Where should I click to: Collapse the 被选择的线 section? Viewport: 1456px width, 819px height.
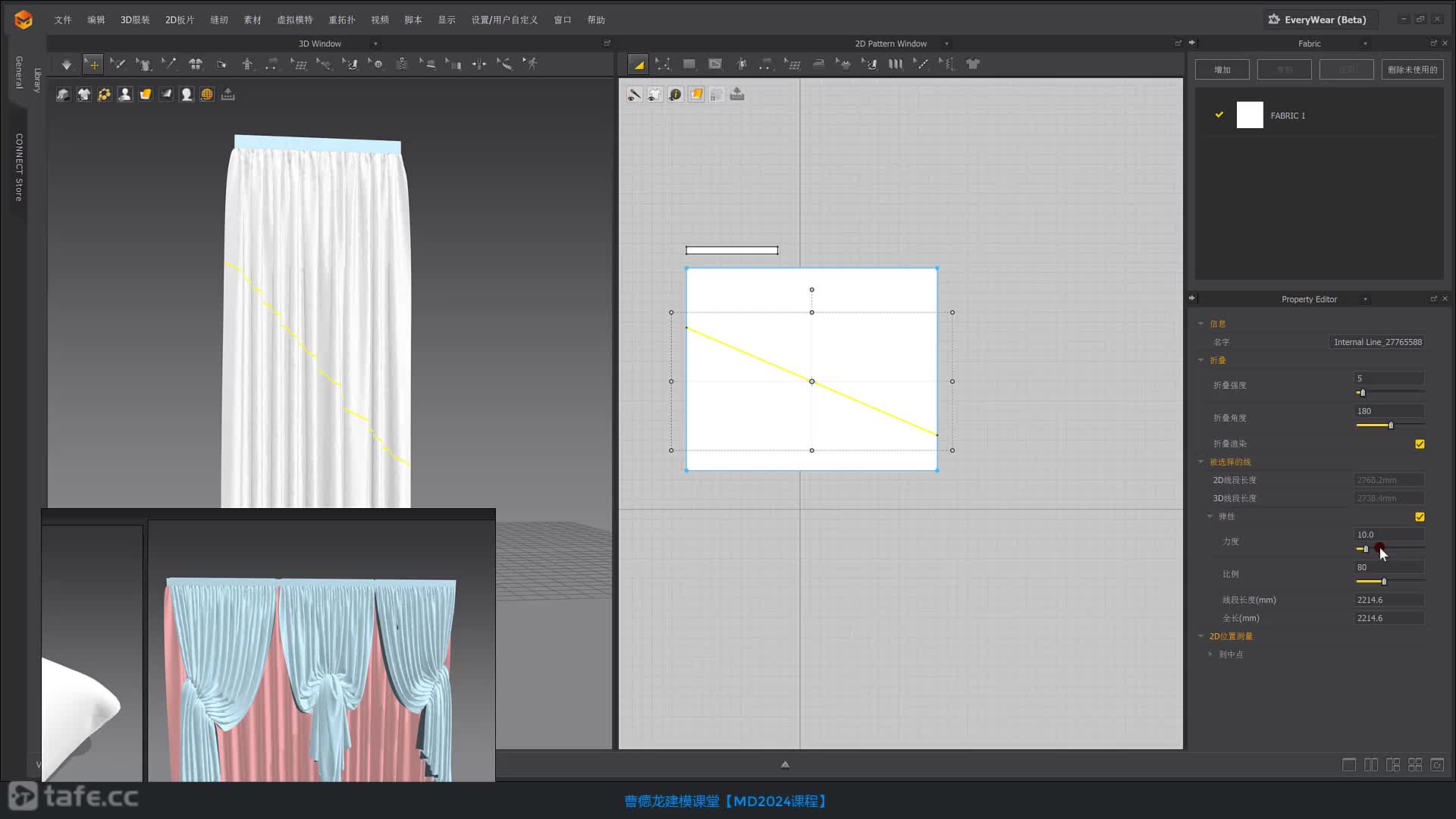pyautogui.click(x=1200, y=462)
